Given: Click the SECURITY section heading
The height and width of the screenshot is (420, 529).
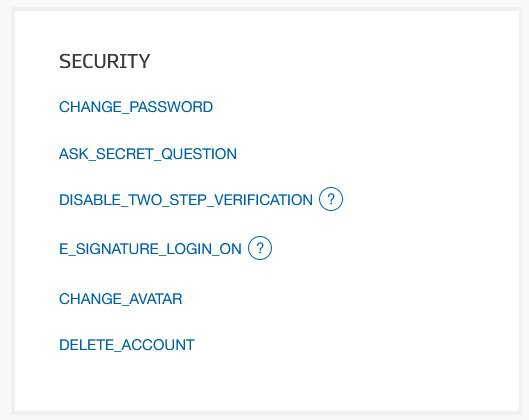Looking at the screenshot, I should [105, 61].
